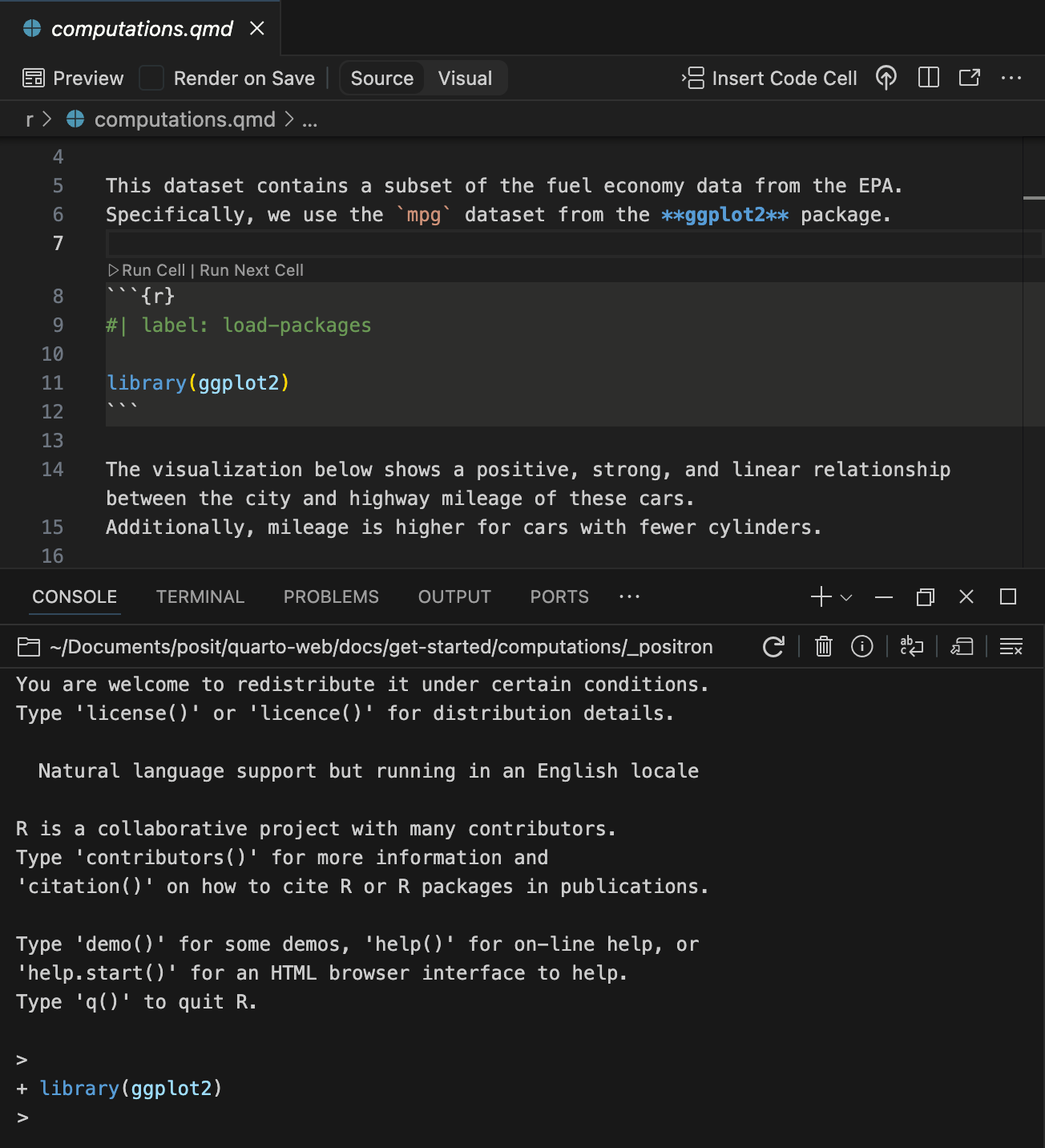The image size is (1045, 1148).
Task: Toggle the Render on Save checkbox
Action: 151,79
